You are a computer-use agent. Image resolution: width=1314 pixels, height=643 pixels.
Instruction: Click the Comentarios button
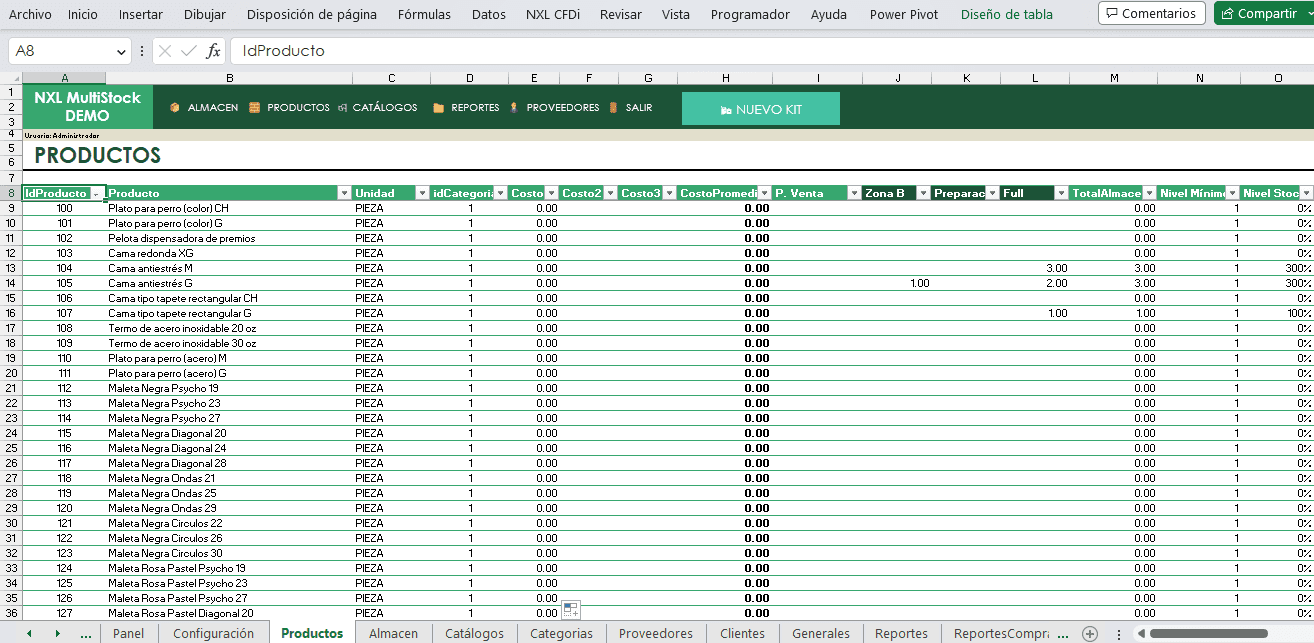[x=1151, y=14]
